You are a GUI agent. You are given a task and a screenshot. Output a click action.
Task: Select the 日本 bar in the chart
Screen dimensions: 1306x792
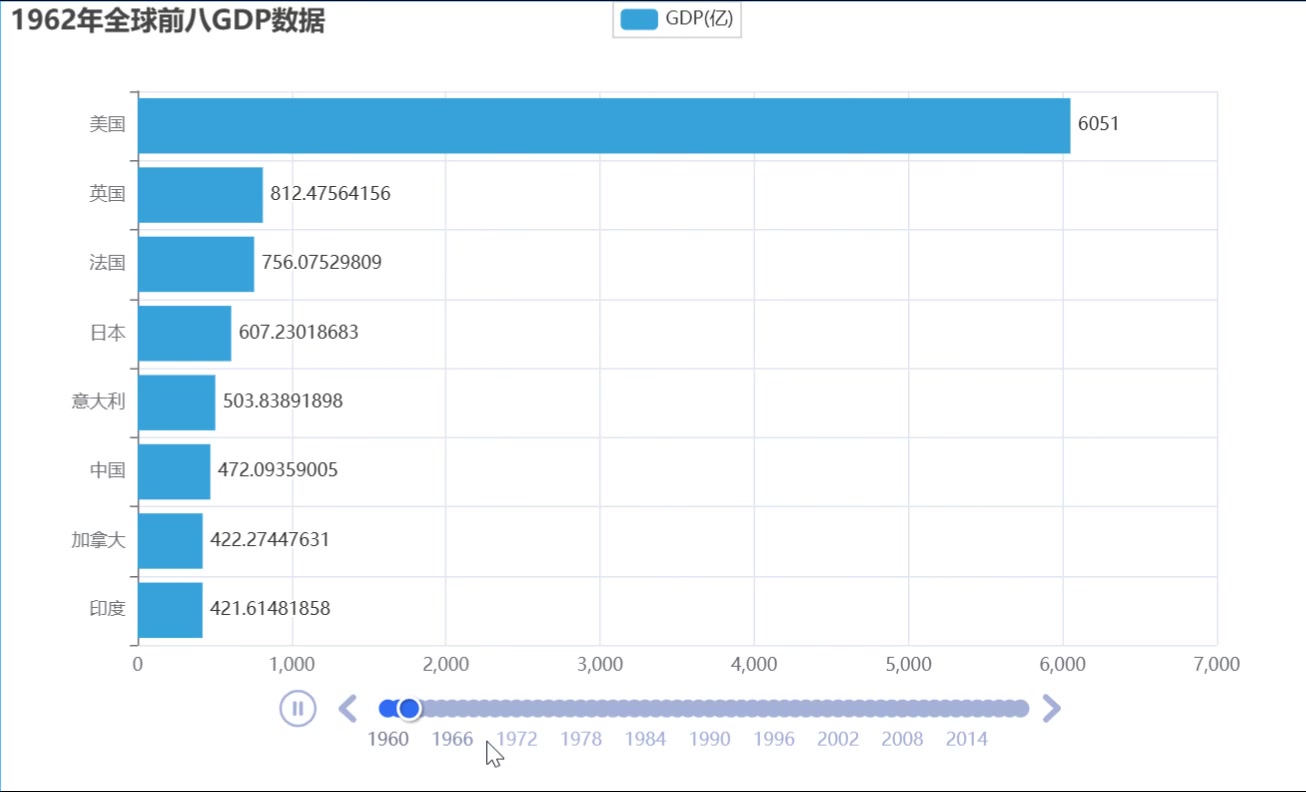184,333
